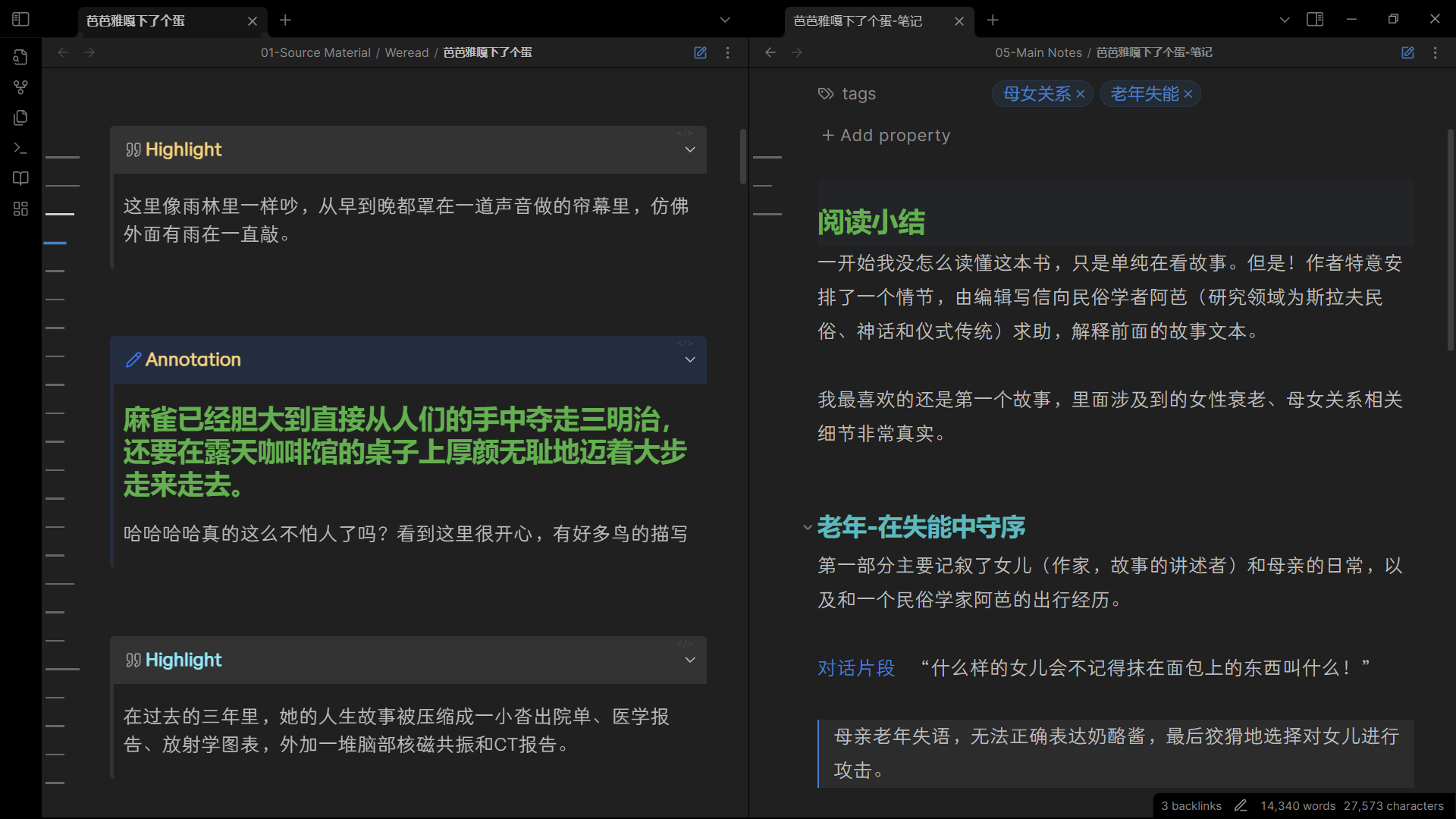
Task: Add new tab in right pane
Action: (x=993, y=20)
